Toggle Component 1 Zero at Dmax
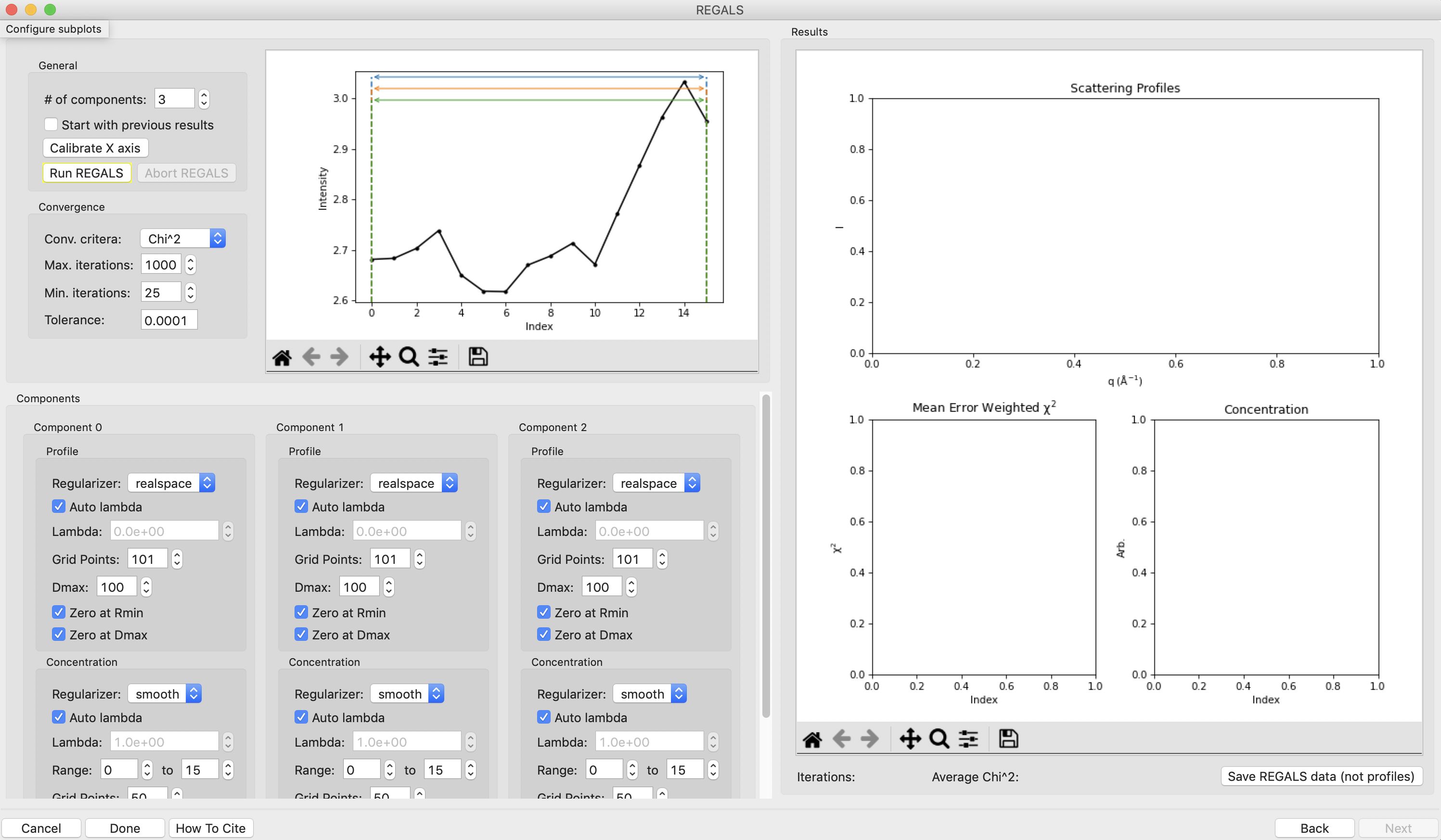1441x840 pixels. pos(301,635)
